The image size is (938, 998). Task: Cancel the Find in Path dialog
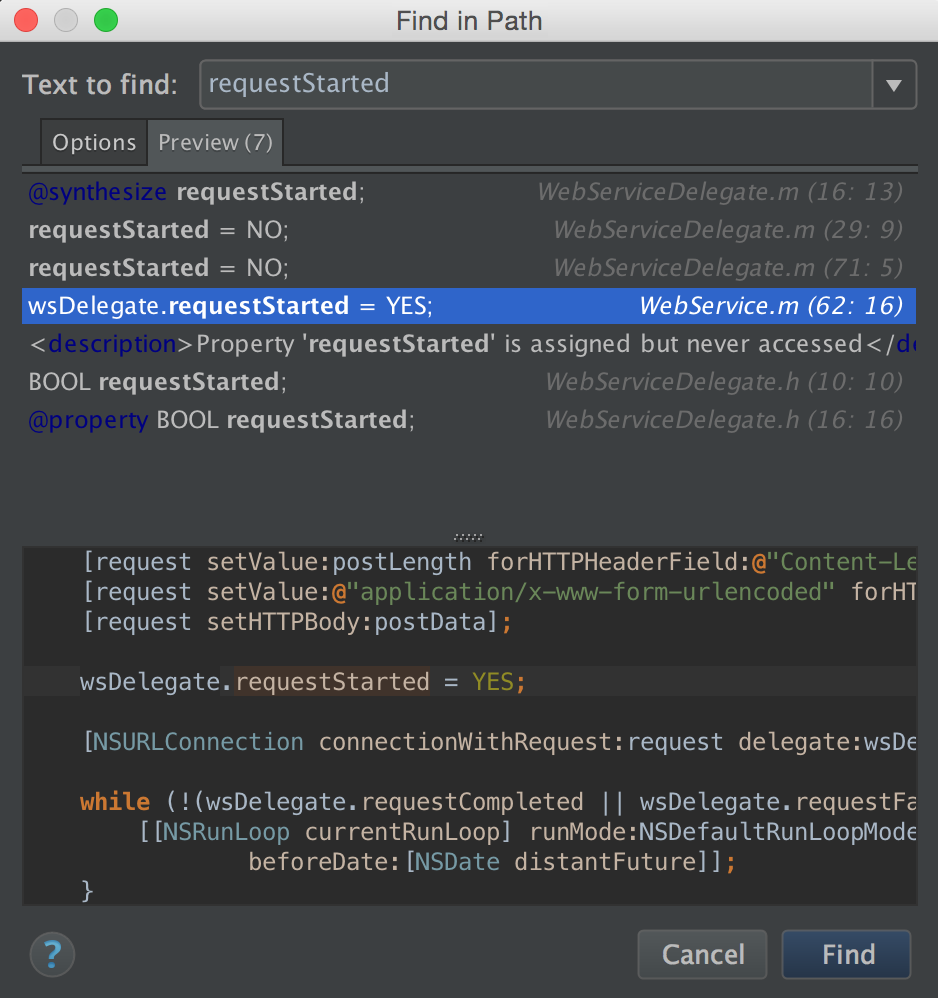coord(702,954)
